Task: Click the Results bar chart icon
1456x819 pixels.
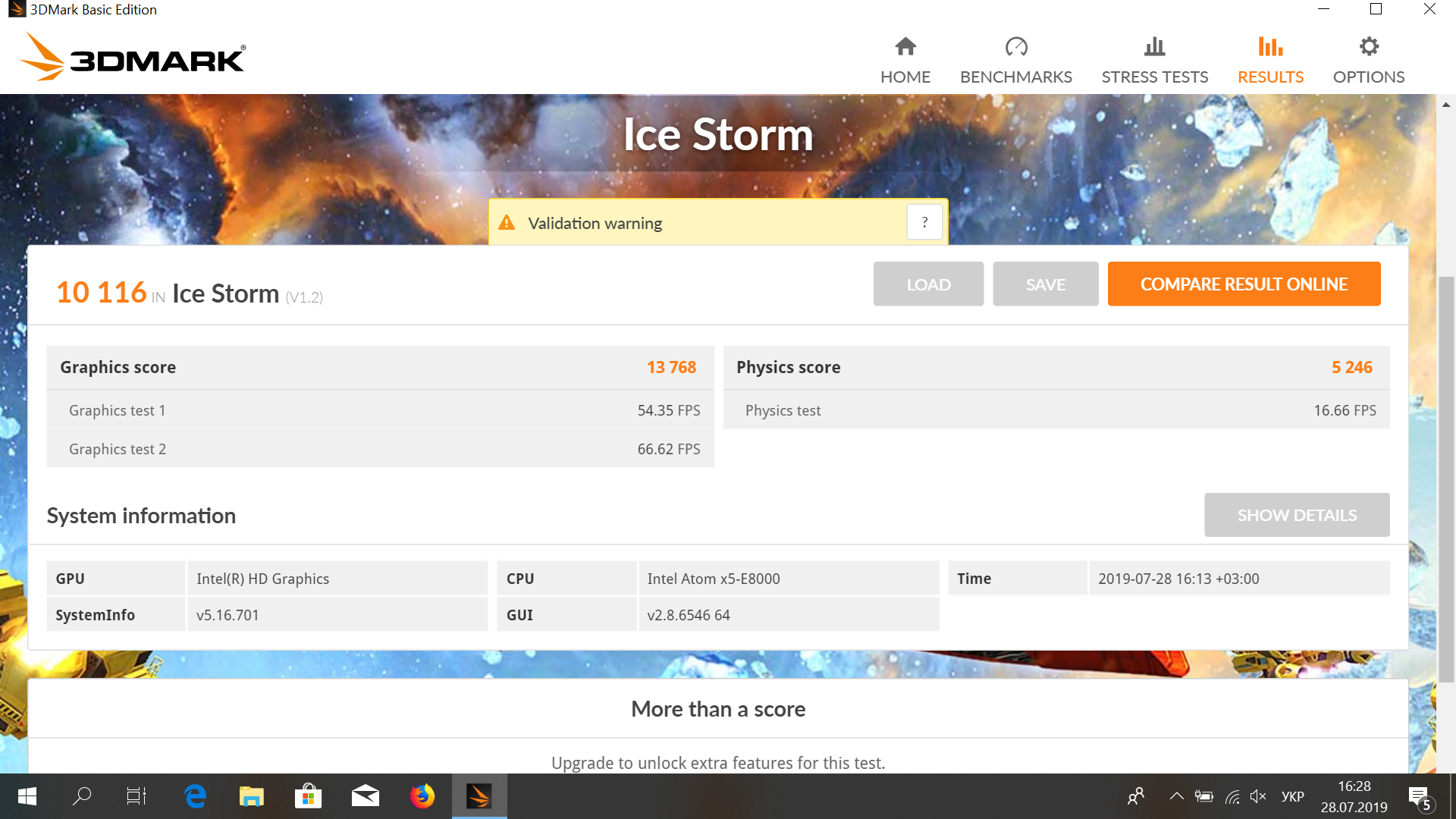Action: (1270, 47)
